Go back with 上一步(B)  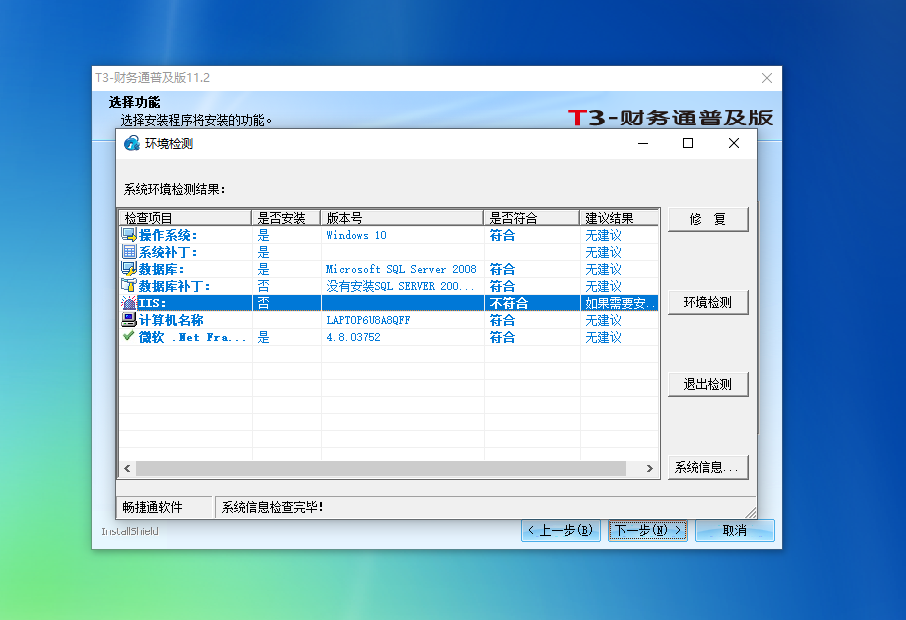(x=561, y=530)
